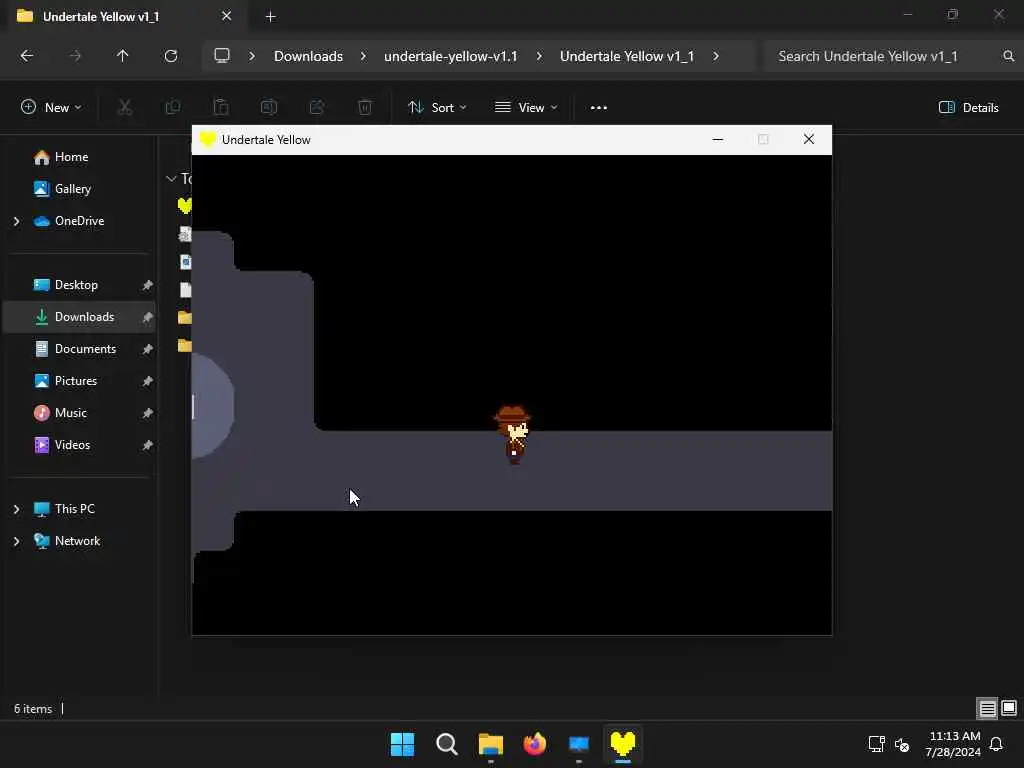1024x768 pixels.
Task: Open the notification bell
Action: 997,744
